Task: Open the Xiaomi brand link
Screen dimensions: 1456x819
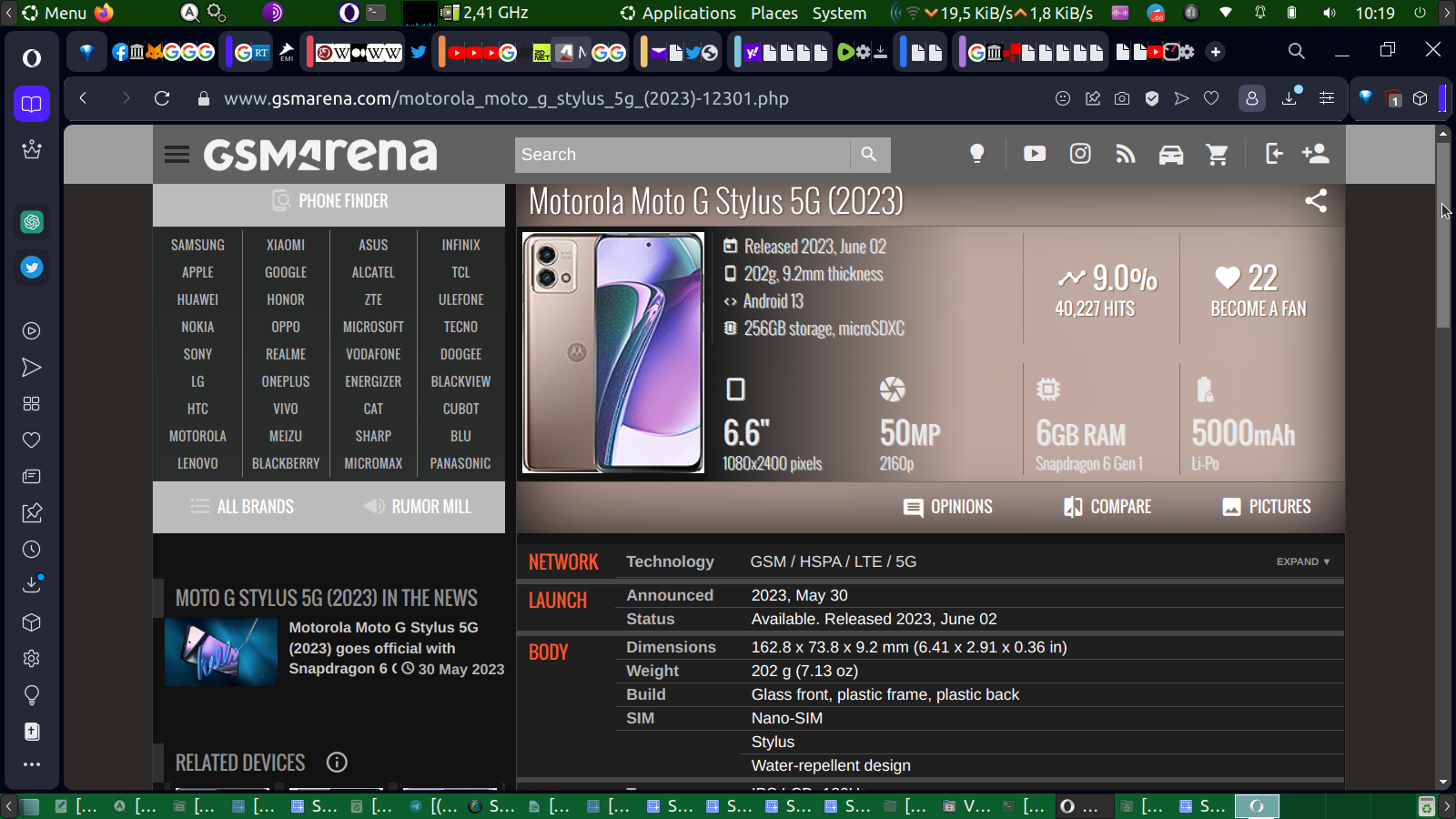Action: coord(286,245)
